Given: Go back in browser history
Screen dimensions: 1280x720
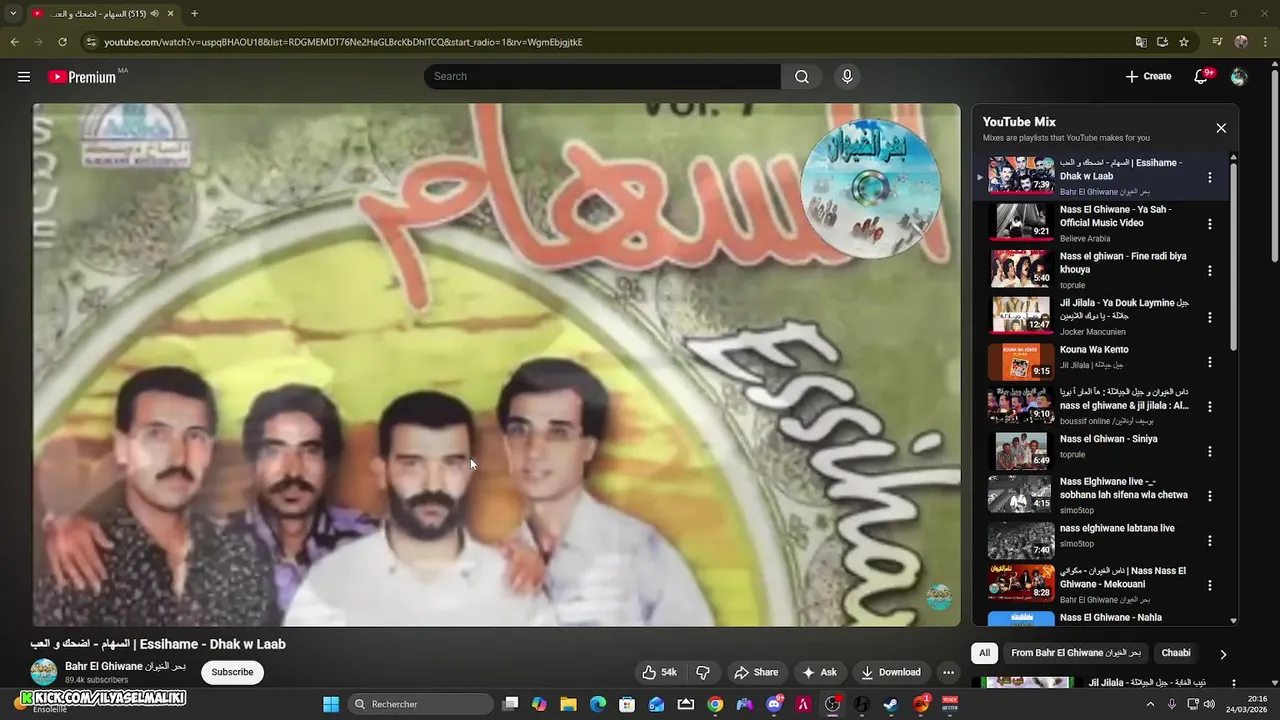Looking at the screenshot, I should [14, 42].
